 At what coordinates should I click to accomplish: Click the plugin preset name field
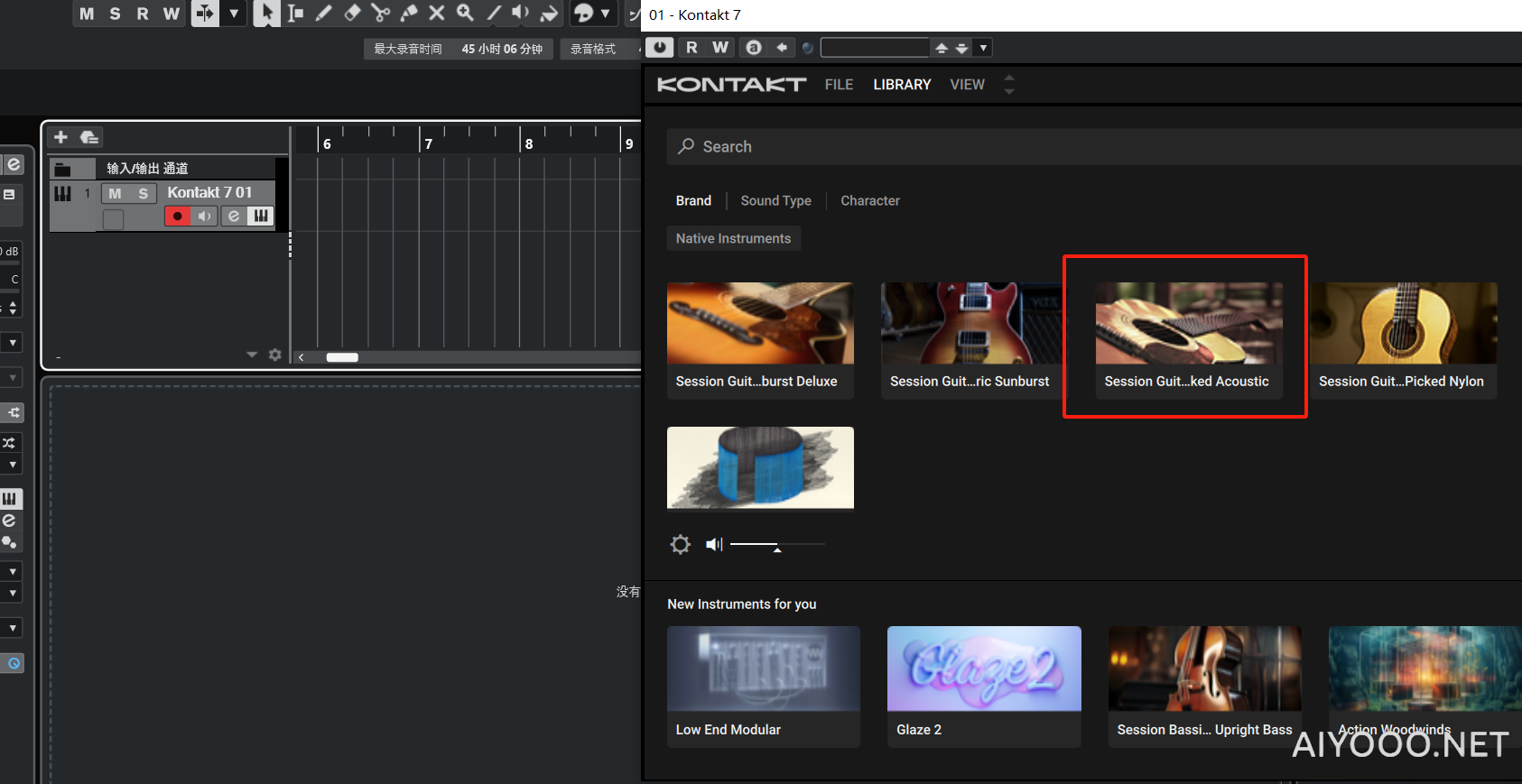875,48
